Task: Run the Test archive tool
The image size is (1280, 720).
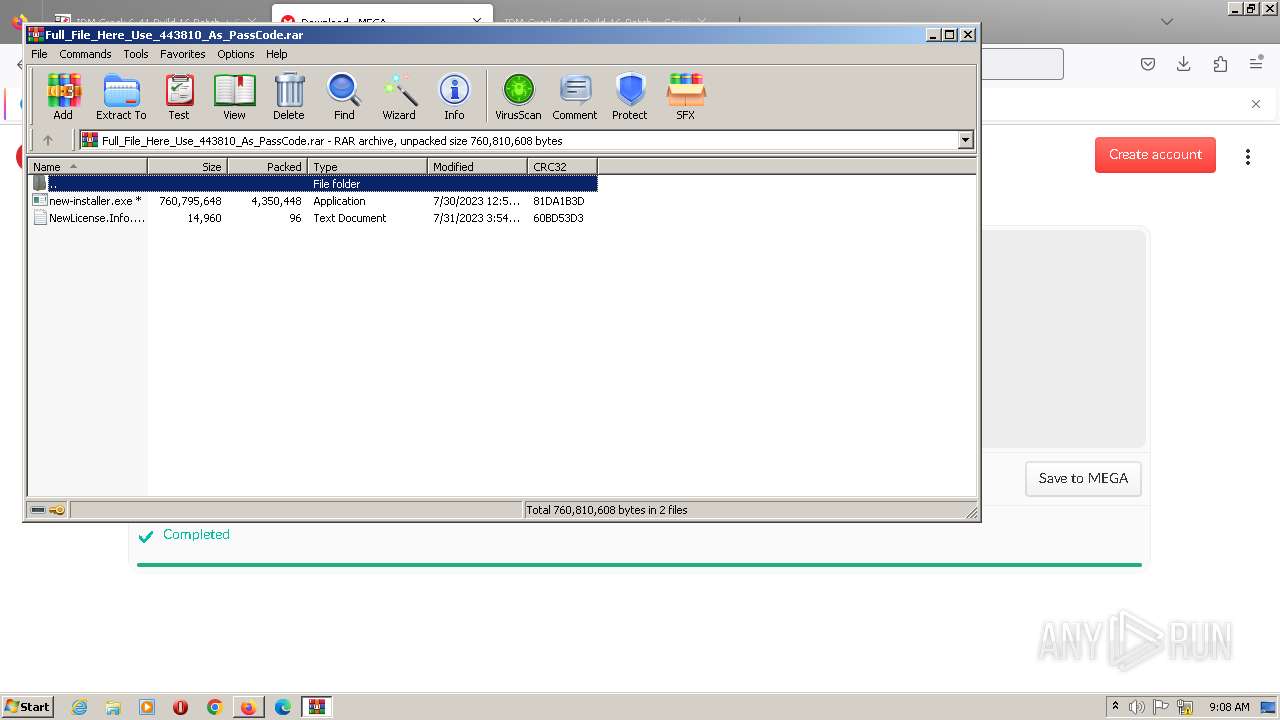Action: pyautogui.click(x=179, y=97)
